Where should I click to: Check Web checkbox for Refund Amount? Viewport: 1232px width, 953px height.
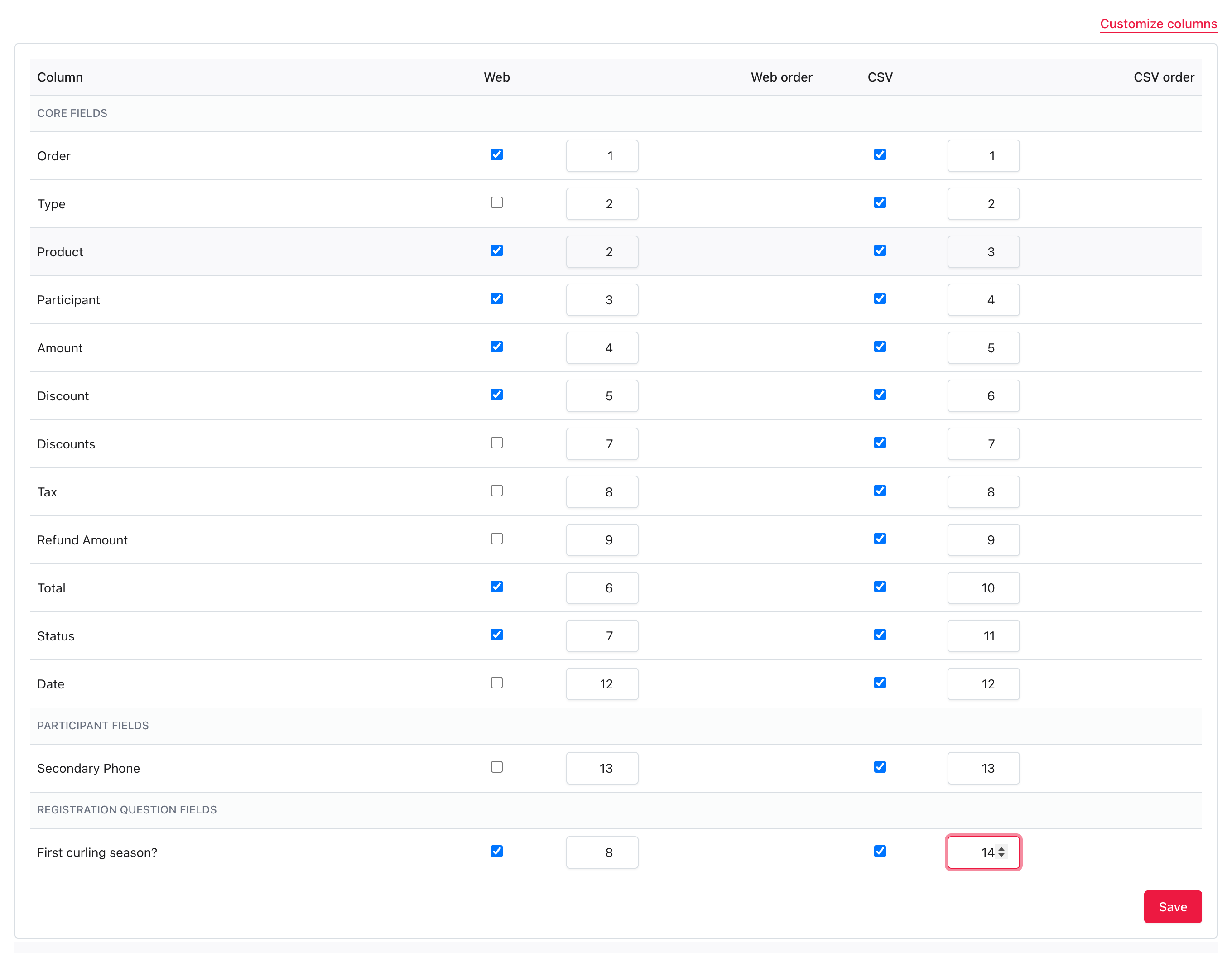[496, 538]
